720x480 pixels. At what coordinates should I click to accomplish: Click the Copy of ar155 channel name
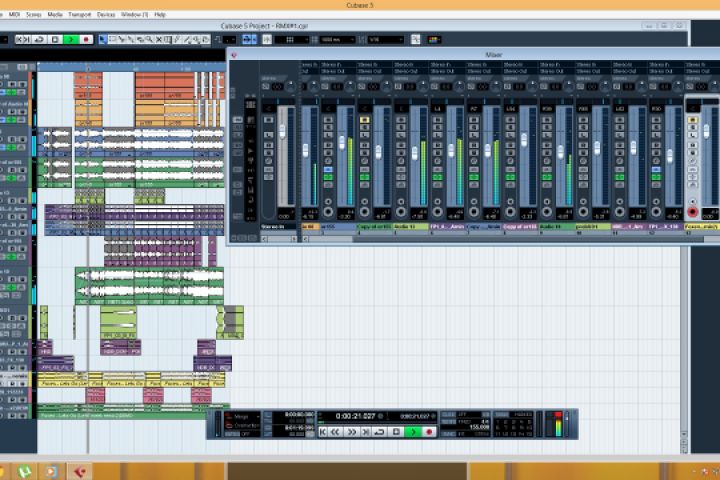coord(374,226)
